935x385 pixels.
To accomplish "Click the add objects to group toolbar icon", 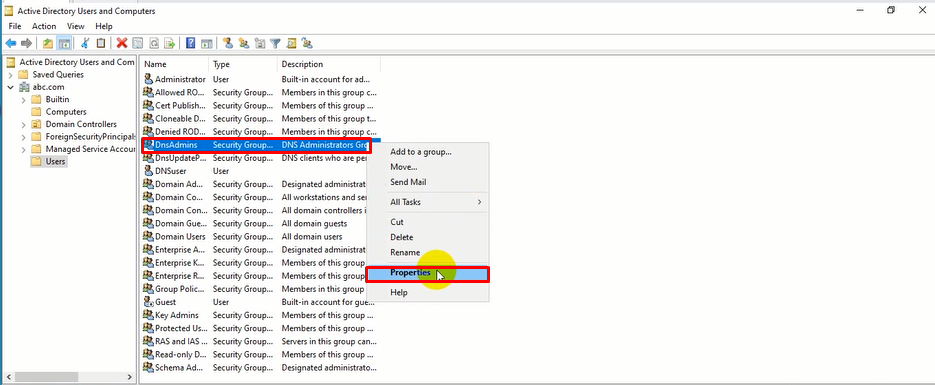I will [x=307, y=43].
